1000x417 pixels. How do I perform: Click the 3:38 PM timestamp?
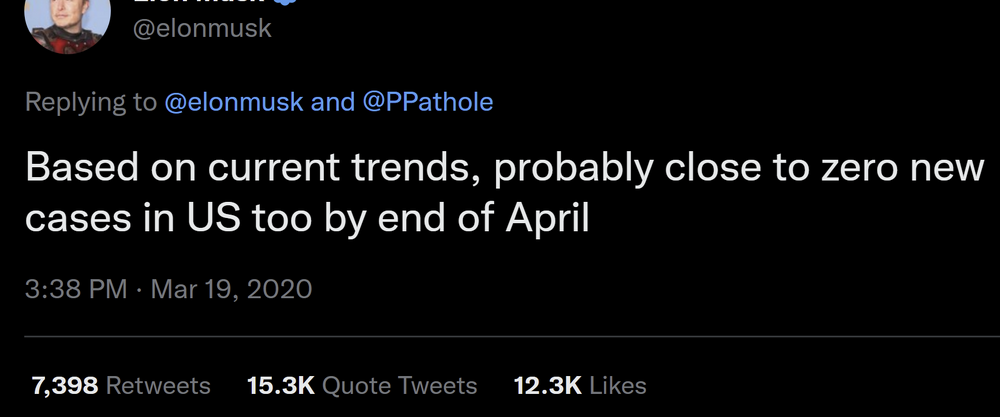click(x=75, y=289)
